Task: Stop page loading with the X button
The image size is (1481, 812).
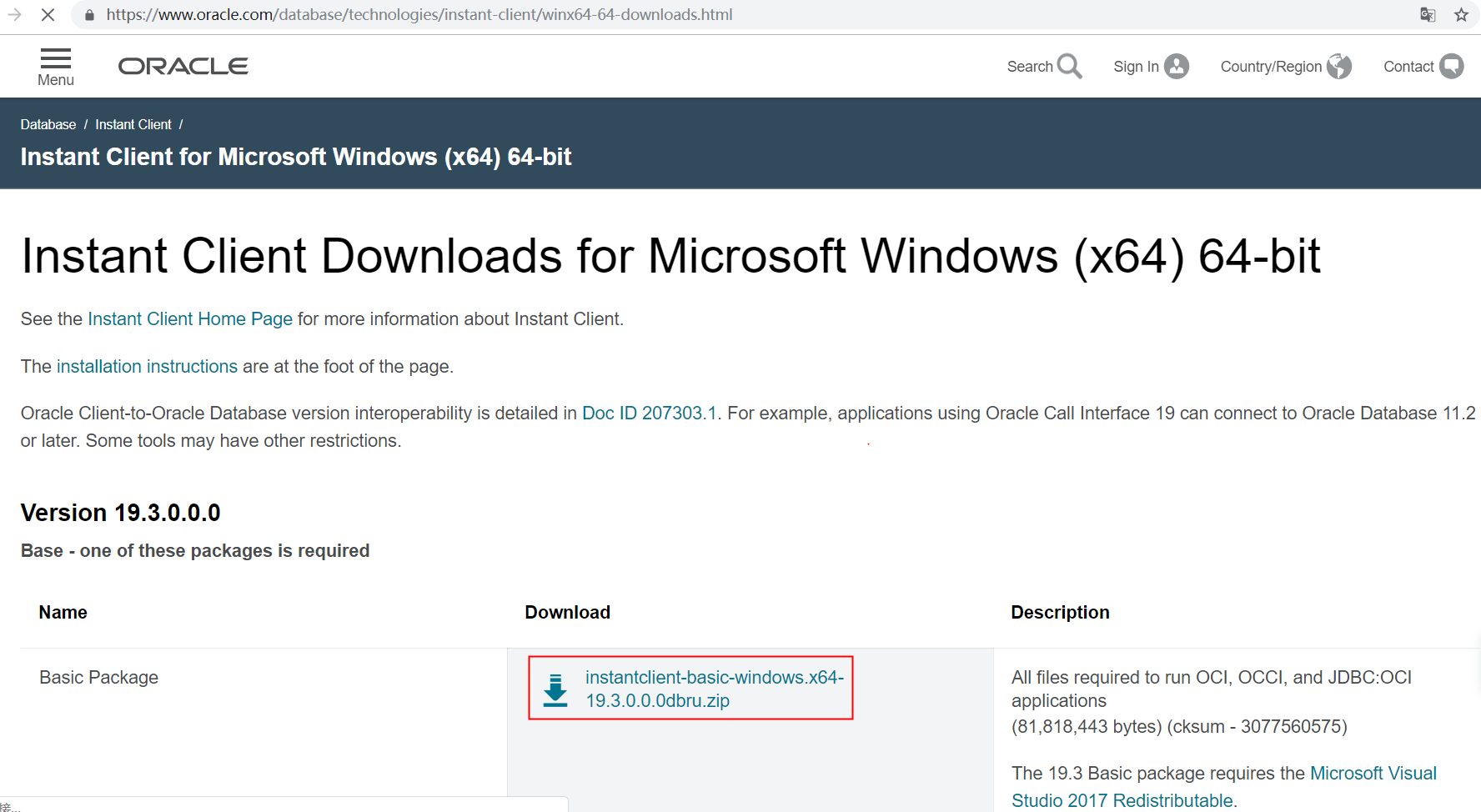Action: [x=48, y=15]
